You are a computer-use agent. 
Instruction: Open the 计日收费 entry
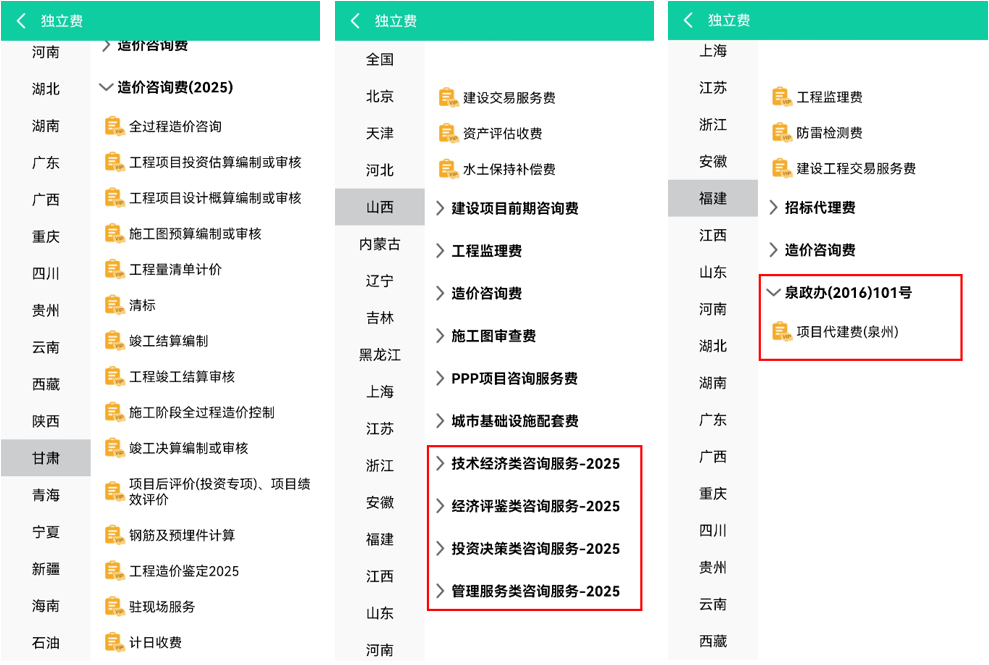click(x=155, y=642)
